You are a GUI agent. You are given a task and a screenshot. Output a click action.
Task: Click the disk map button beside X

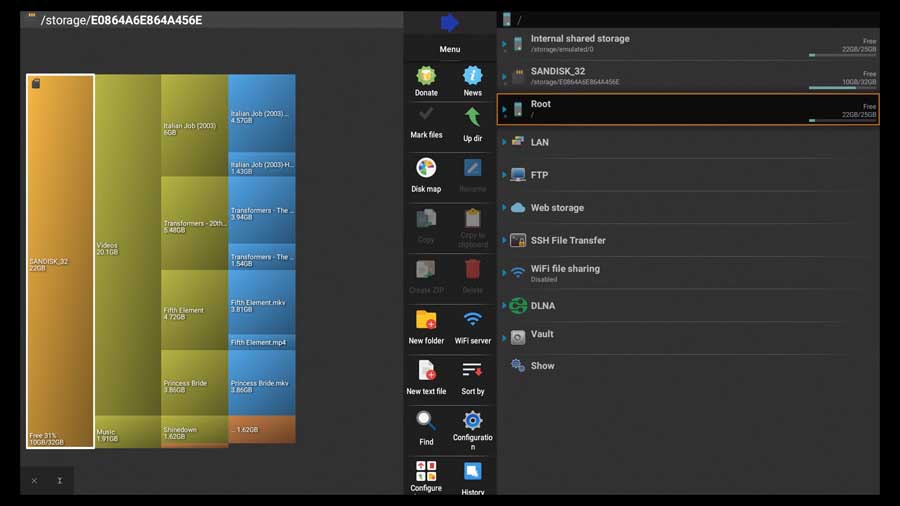60,481
